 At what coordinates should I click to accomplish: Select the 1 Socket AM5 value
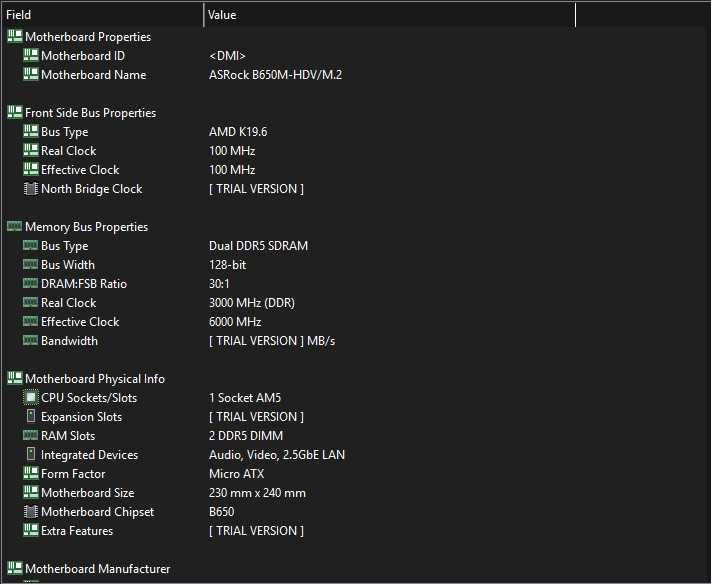click(x=245, y=398)
